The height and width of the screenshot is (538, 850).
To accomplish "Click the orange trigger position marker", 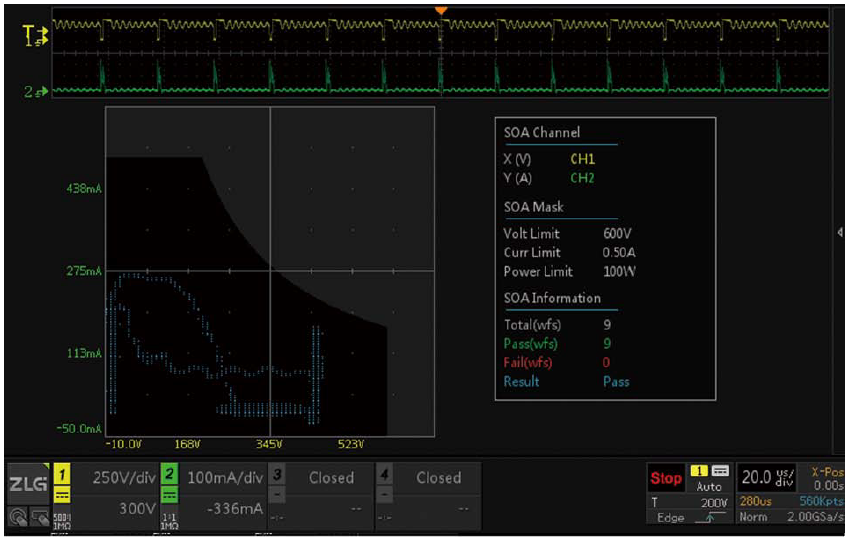I will (x=440, y=10).
